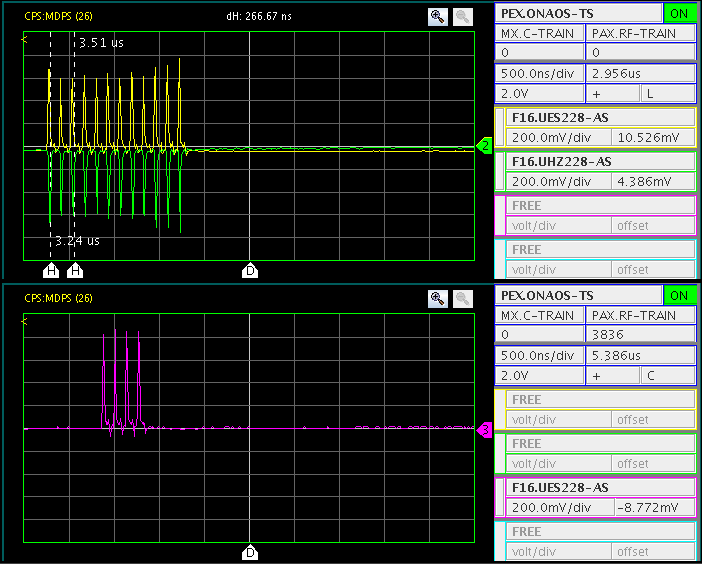This screenshot has width=702, height=564.
Task: Click magenta channel color tab, top panel
Action: point(500,215)
